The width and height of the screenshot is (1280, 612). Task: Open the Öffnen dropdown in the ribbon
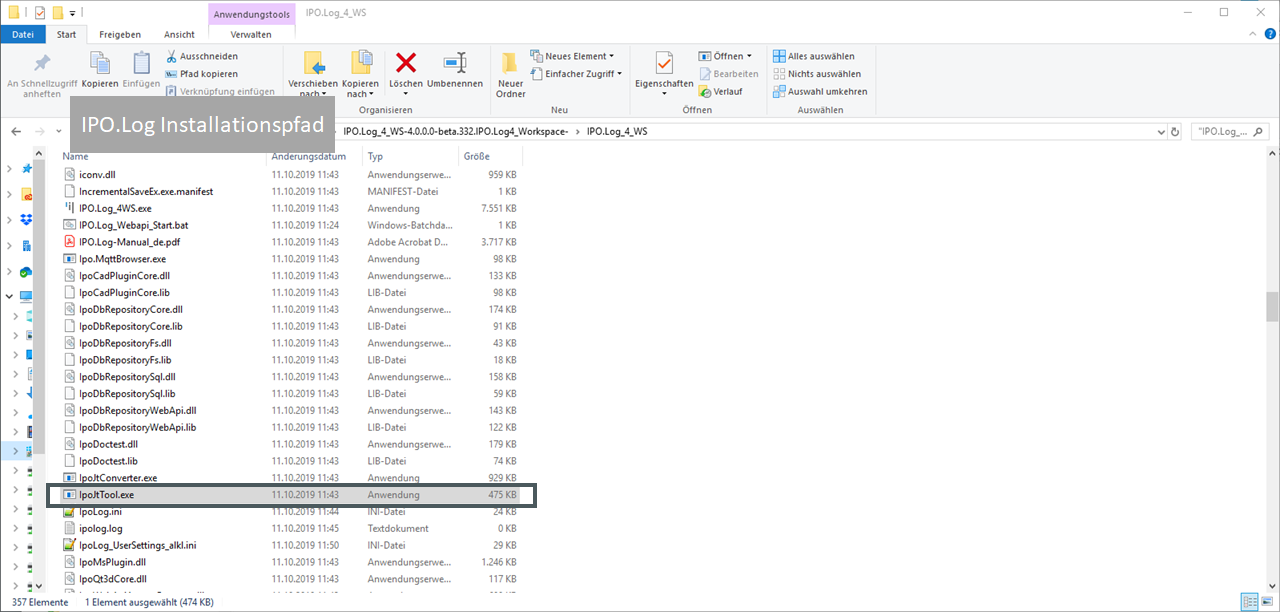point(726,56)
